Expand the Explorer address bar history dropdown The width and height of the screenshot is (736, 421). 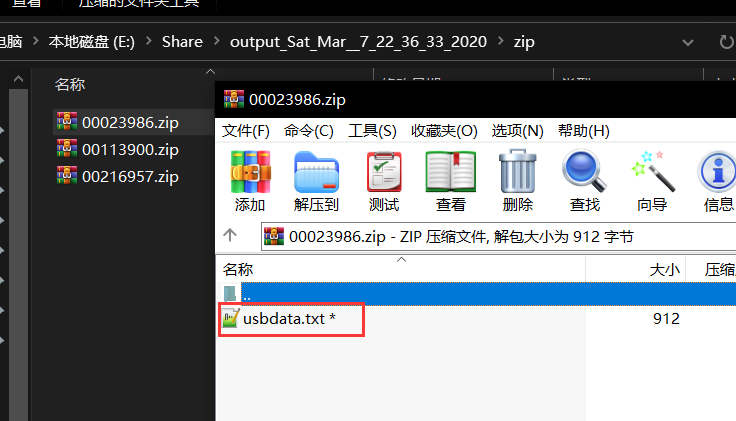[x=688, y=43]
